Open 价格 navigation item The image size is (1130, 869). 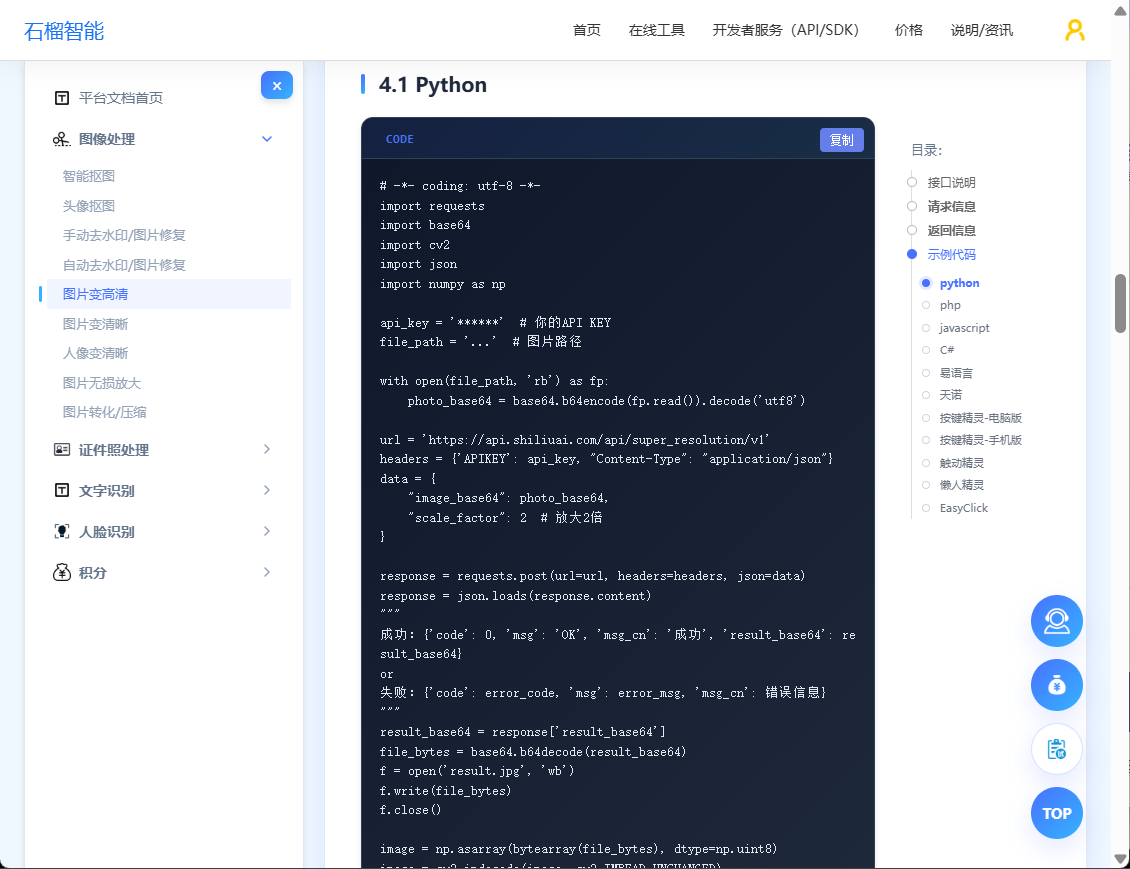pyautogui.click(x=909, y=30)
